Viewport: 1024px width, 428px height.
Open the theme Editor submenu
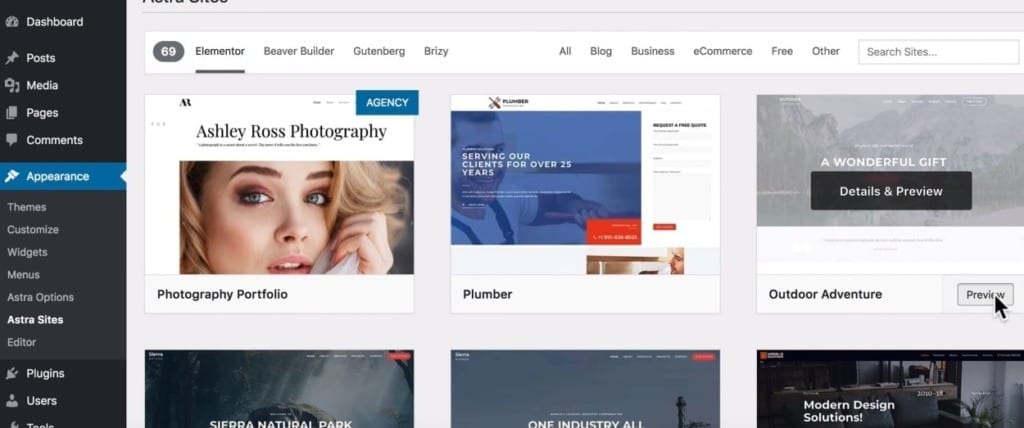pyautogui.click(x=22, y=342)
